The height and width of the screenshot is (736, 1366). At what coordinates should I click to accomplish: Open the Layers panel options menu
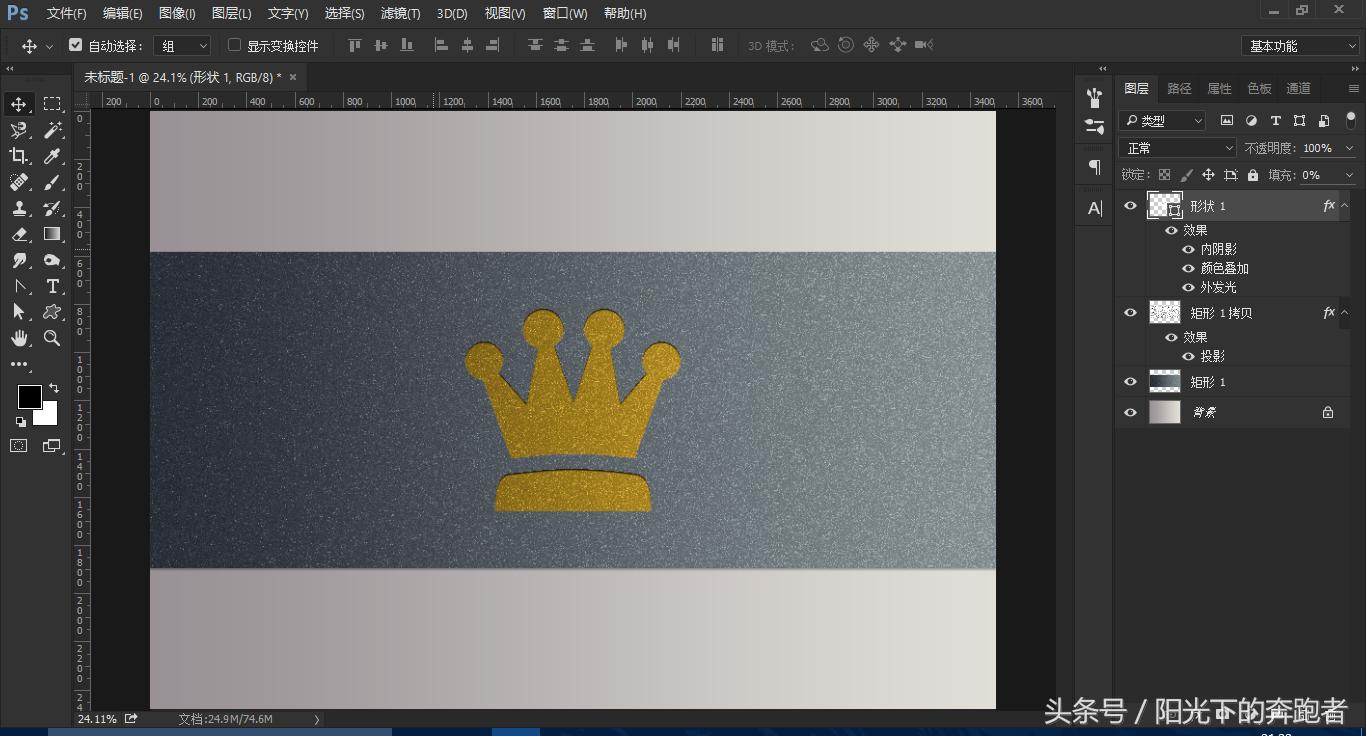(x=1354, y=89)
